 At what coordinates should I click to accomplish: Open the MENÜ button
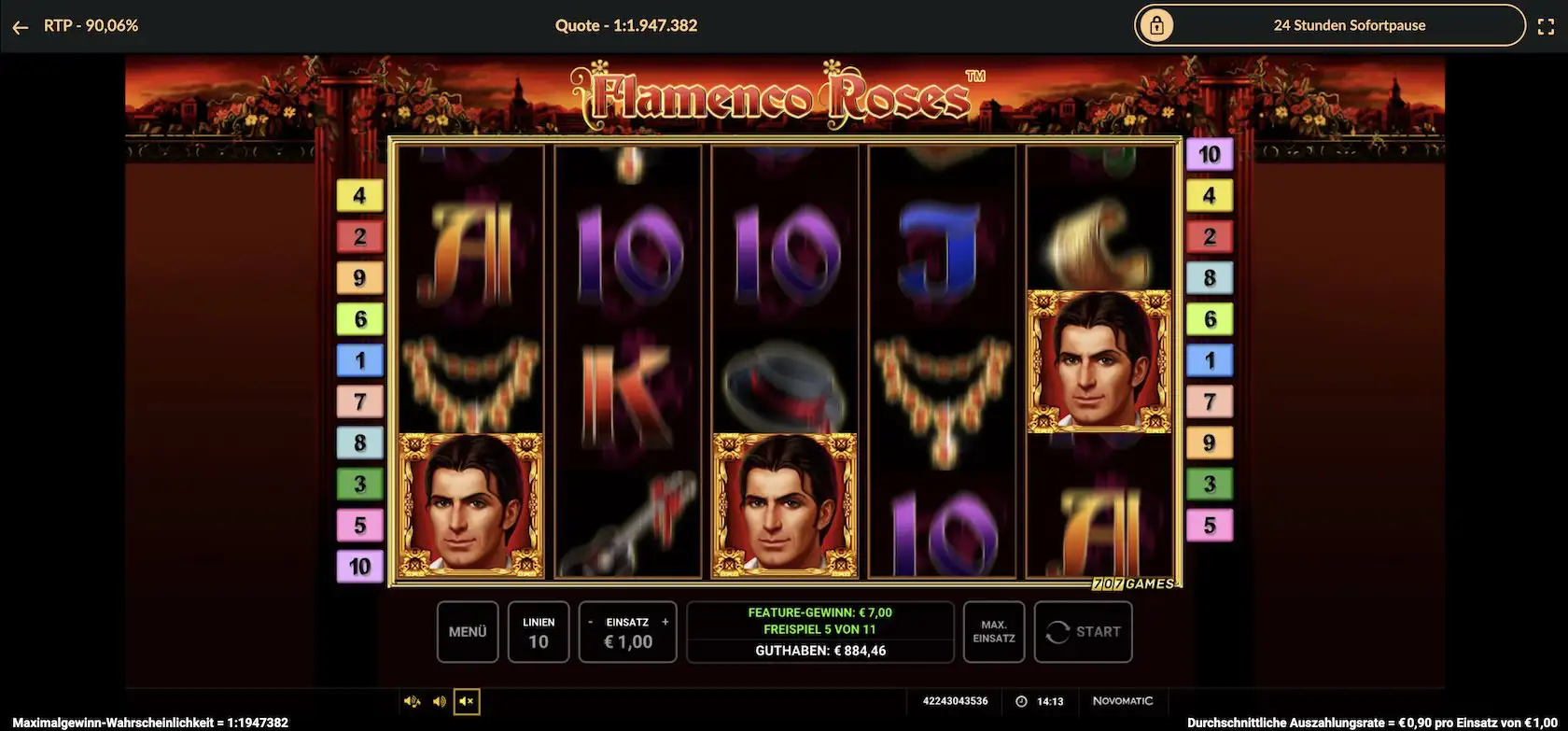point(468,632)
